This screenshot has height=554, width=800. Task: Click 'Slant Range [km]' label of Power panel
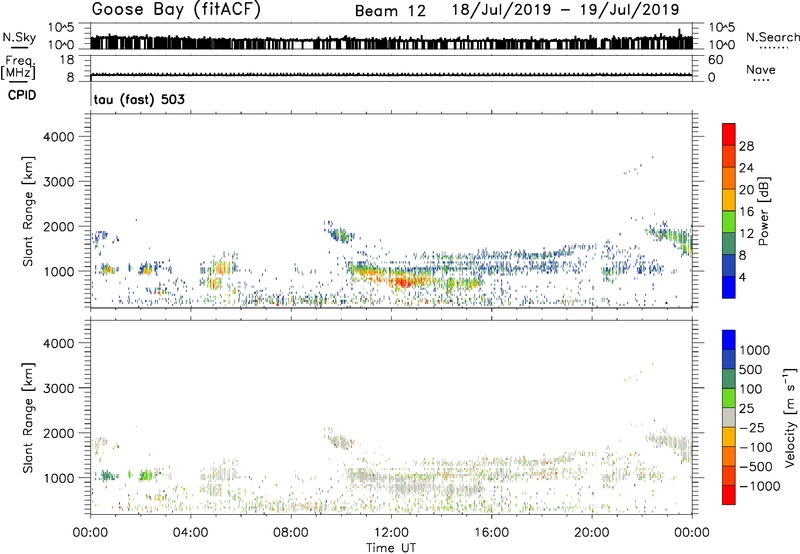click(28, 211)
